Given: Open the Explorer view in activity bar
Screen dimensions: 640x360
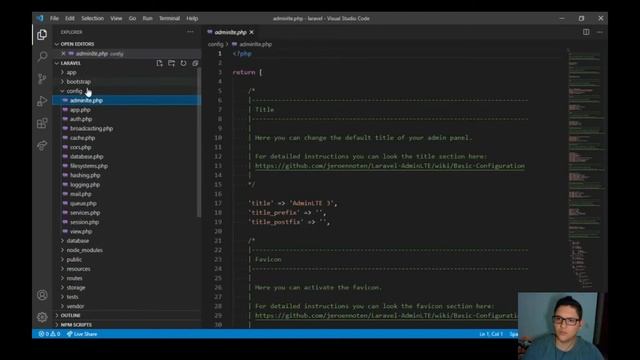Looking at the screenshot, I should [42, 35].
